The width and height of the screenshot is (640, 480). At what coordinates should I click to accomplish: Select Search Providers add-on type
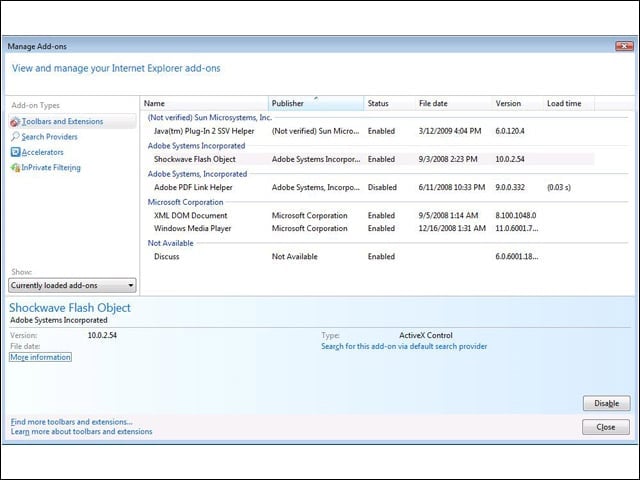(49, 137)
